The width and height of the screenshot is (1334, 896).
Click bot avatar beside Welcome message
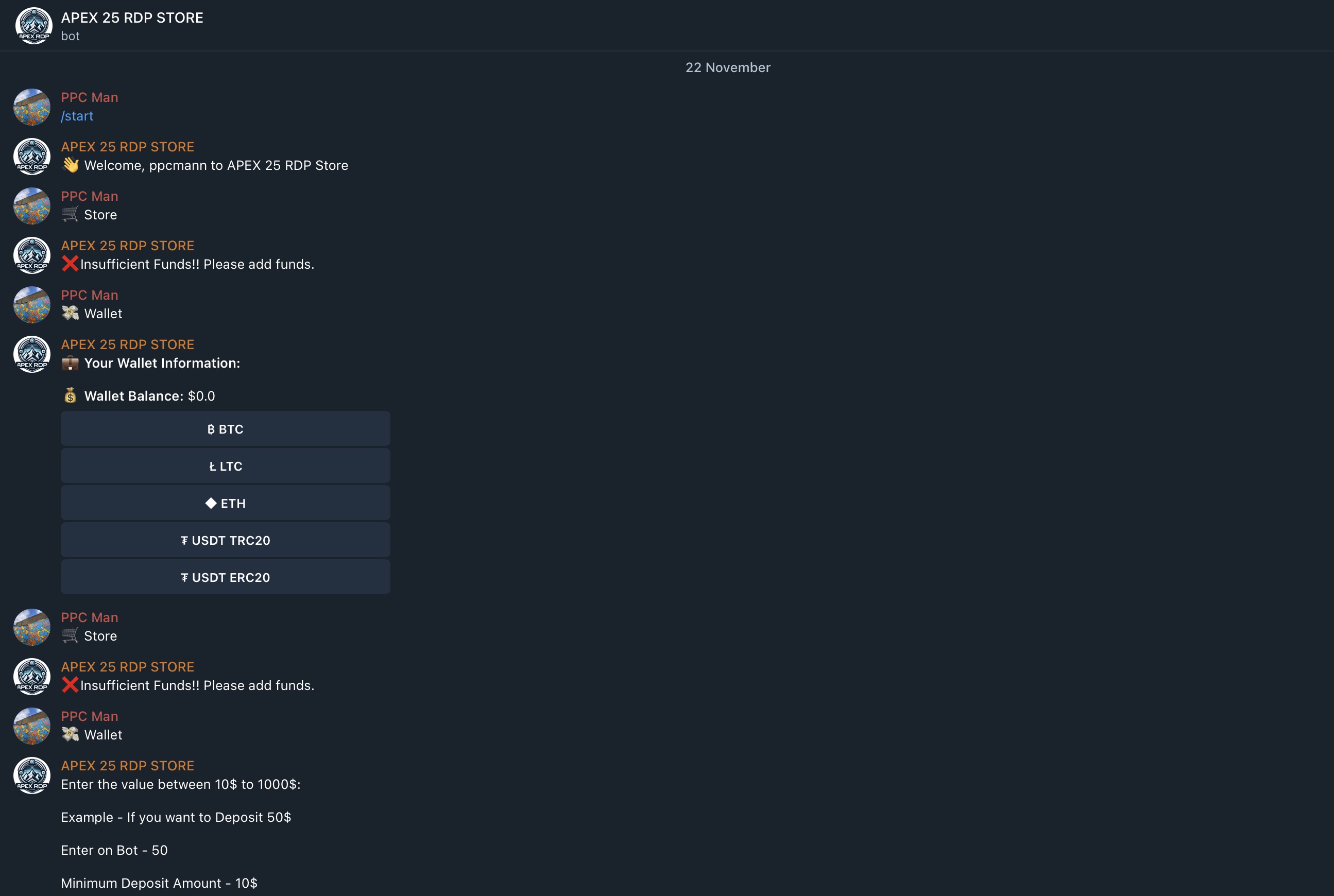tap(32, 157)
